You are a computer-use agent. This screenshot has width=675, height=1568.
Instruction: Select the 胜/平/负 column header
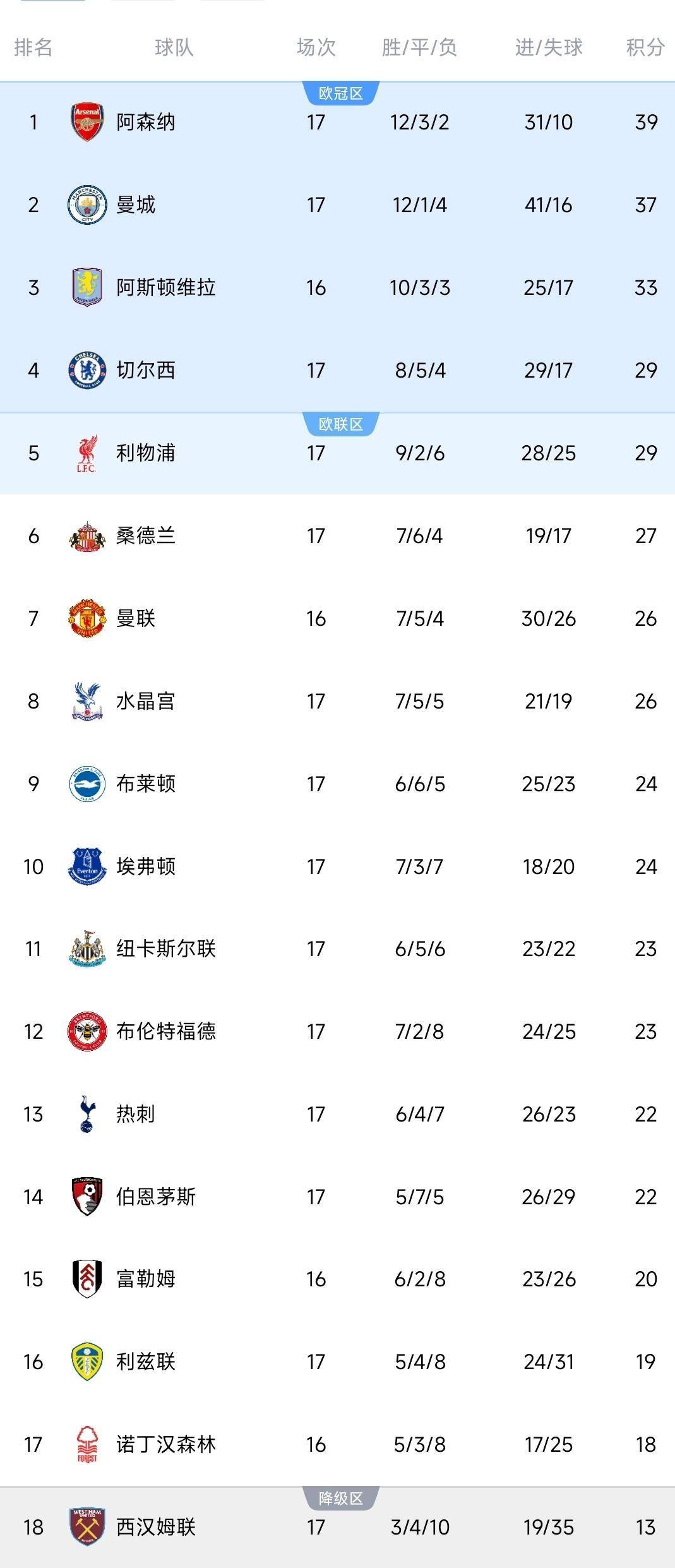tap(419, 47)
